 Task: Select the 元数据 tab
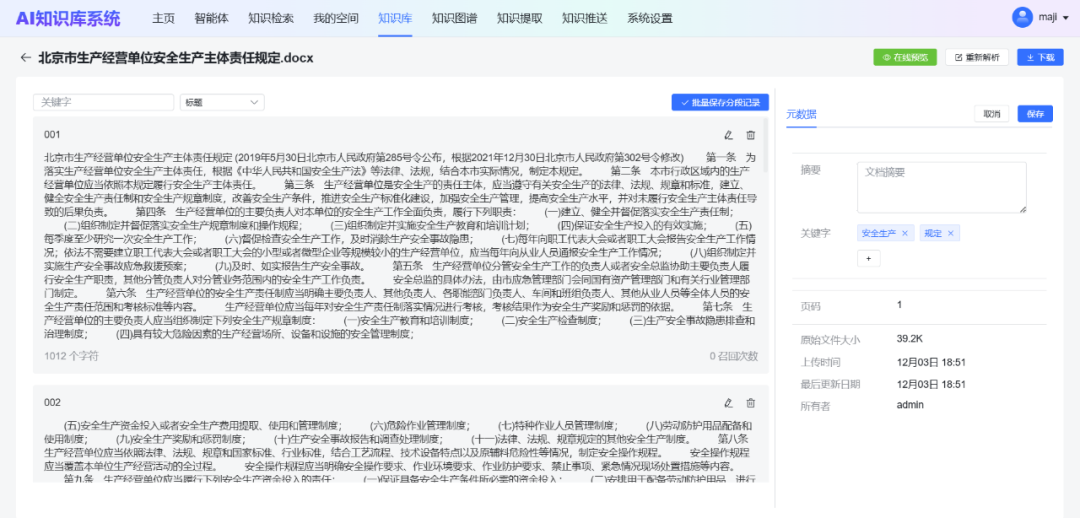[x=801, y=114]
